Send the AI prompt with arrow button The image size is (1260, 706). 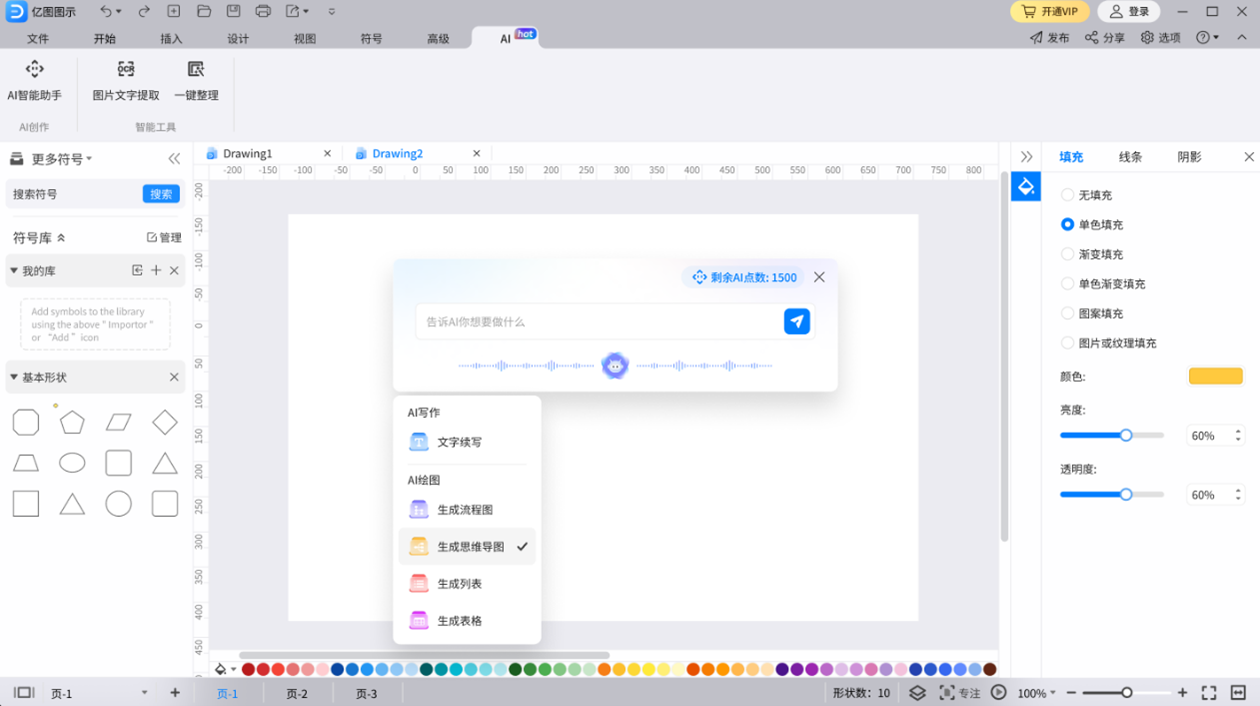796,321
